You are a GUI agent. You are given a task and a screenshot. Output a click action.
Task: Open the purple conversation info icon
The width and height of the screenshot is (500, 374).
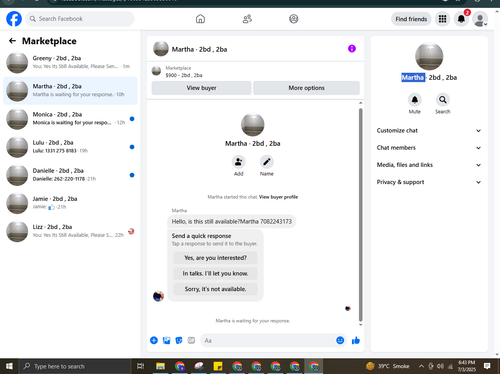[352, 49]
